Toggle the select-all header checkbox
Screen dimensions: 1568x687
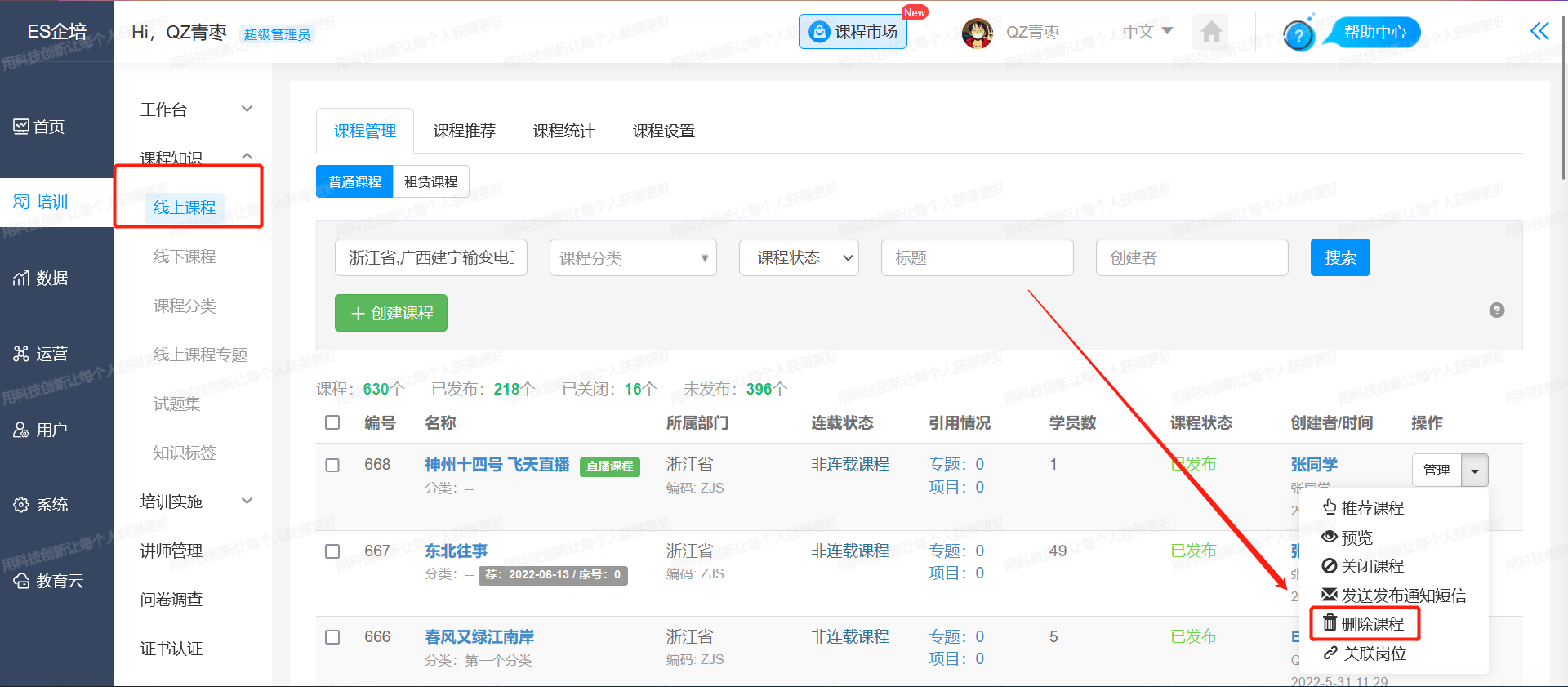tap(332, 422)
